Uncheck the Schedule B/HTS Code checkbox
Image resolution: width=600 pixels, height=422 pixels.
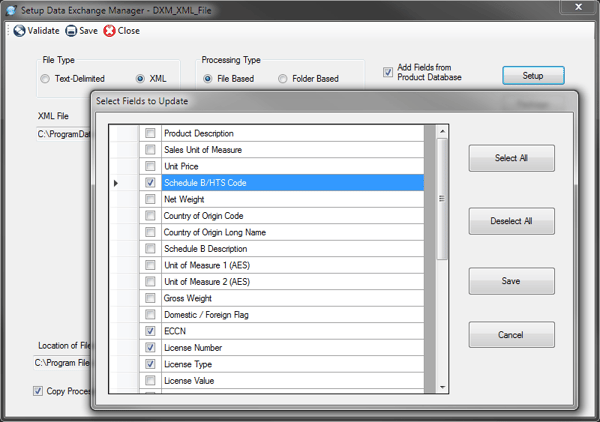click(x=150, y=182)
